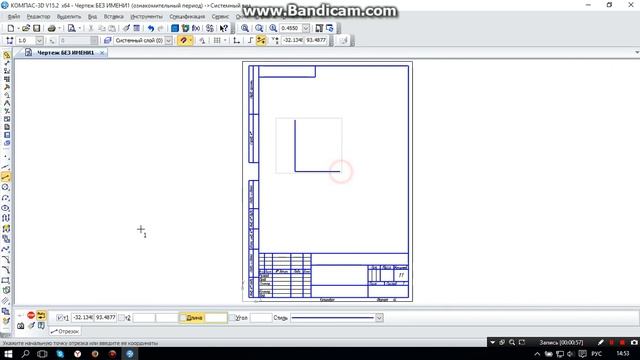Viewport: 640px width, 360px height.
Task: Open the grid settings dropdown arrow
Action: point(225,40)
